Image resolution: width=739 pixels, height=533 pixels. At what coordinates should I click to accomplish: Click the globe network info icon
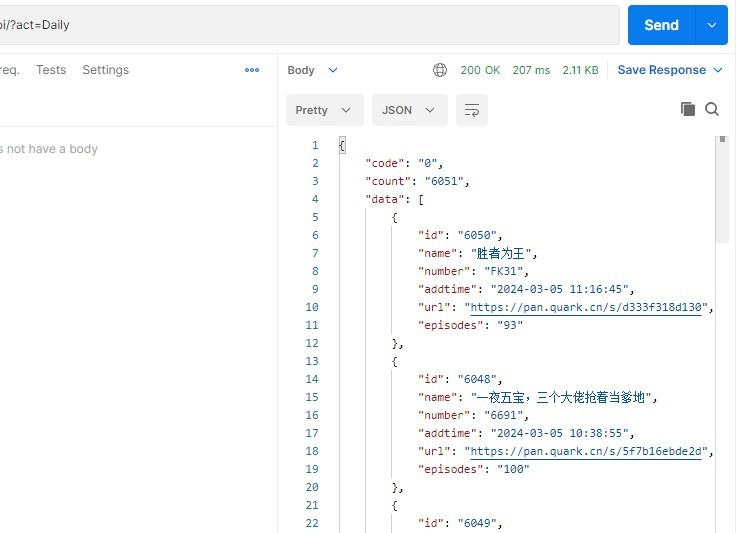click(440, 70)
